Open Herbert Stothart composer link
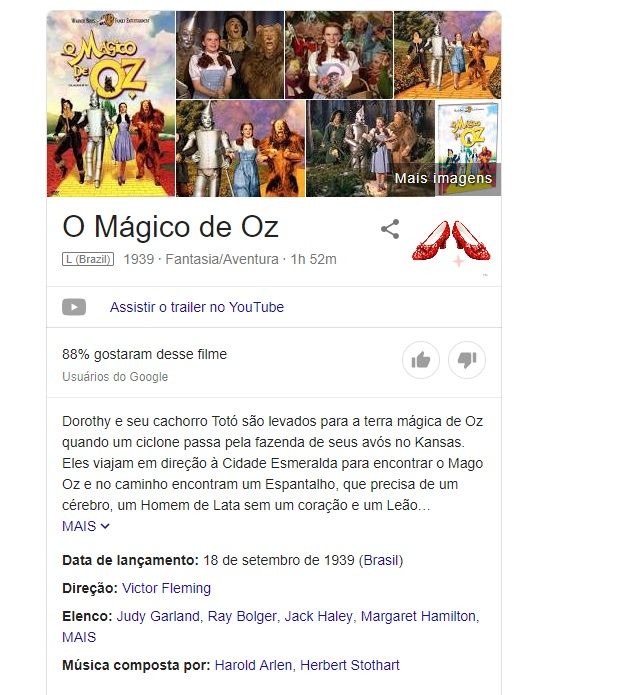This screenshot has height=695, width=641. (x=350, y=665)
